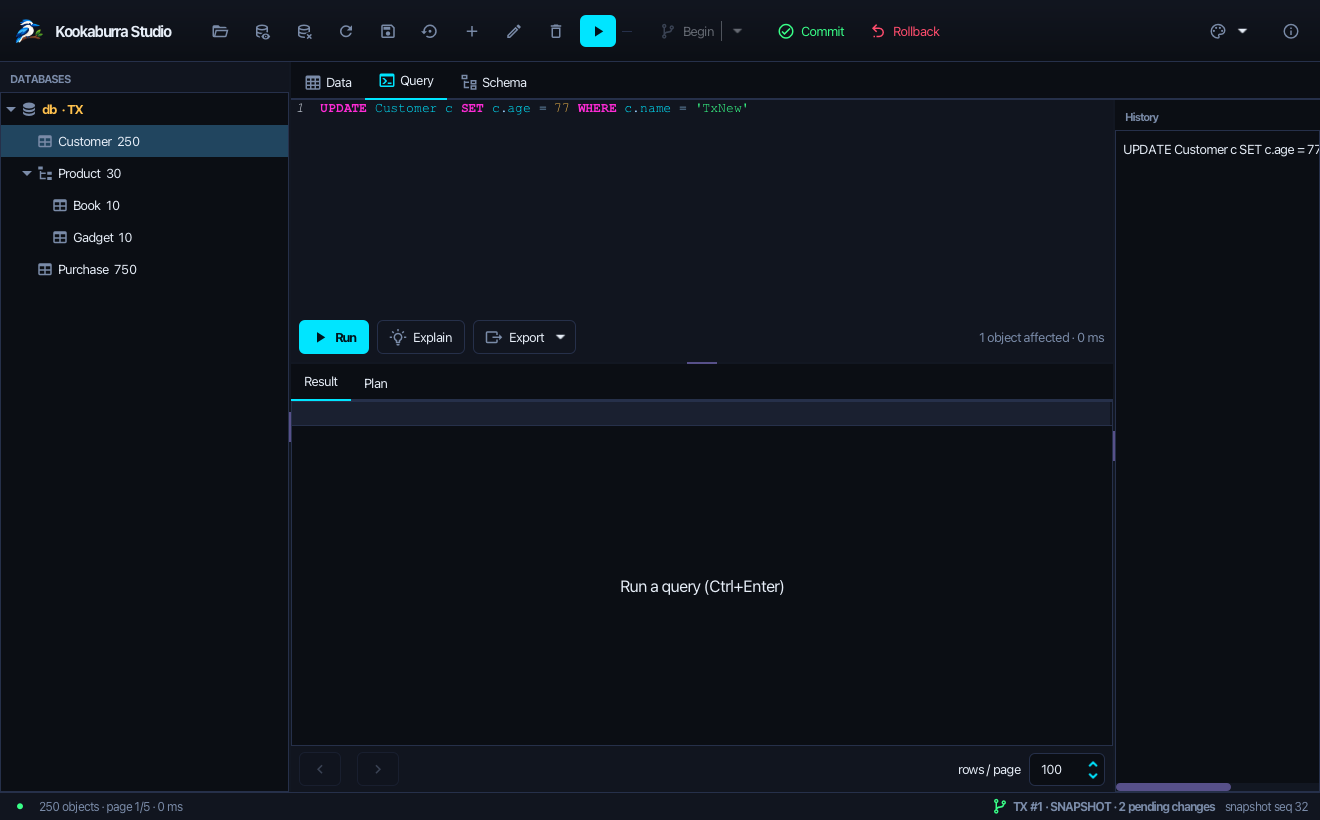Image resolution: width=1320 pixels, height=820 pixels.
Task: Save with the floppy disk icon
Action: (388, 31)
